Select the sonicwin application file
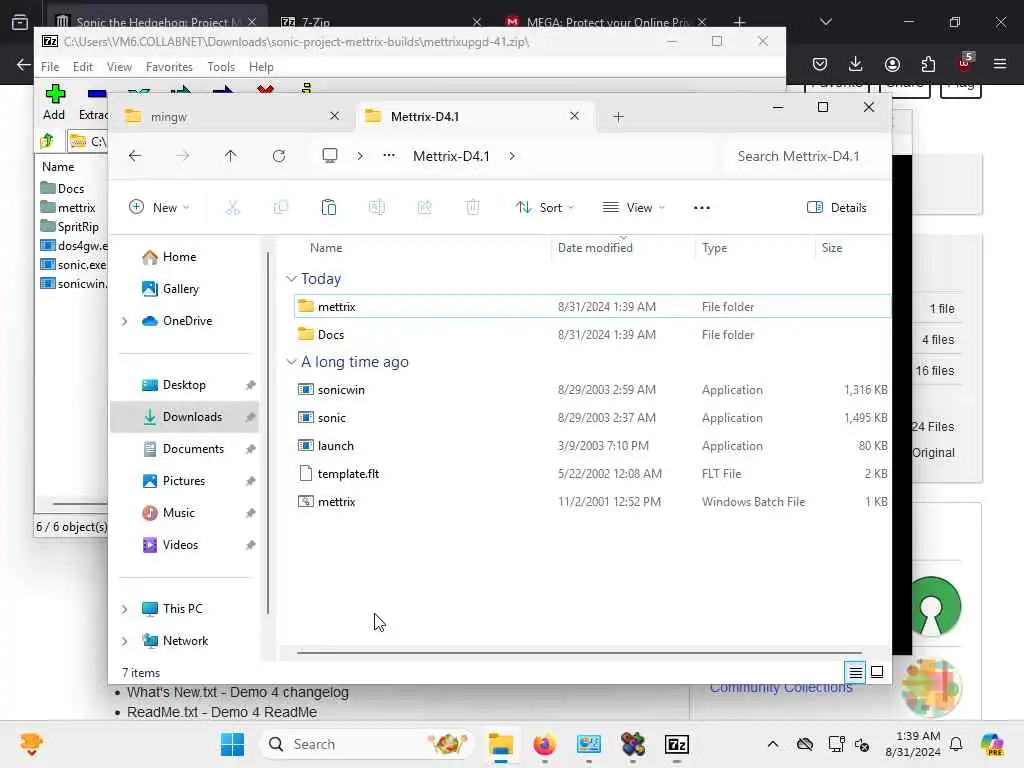This screenshot has height=768, width=1024. (592, 390)
